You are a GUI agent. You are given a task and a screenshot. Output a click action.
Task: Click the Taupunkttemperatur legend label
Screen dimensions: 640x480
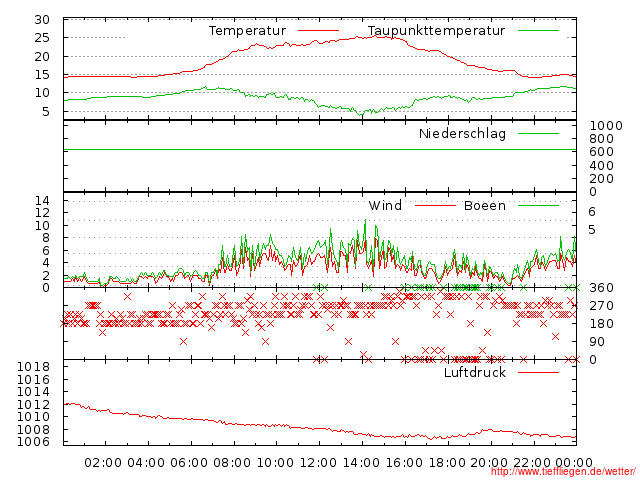click(435, 31)
